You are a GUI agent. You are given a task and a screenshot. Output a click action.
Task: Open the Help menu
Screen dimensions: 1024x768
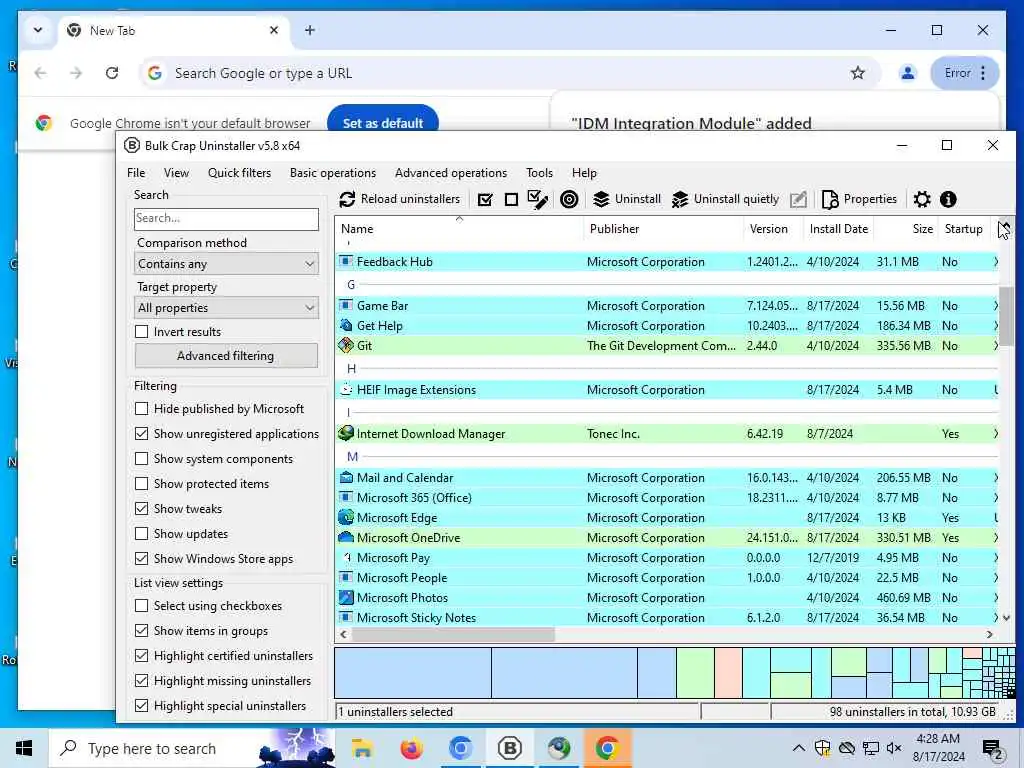click(x=584, y=173)
